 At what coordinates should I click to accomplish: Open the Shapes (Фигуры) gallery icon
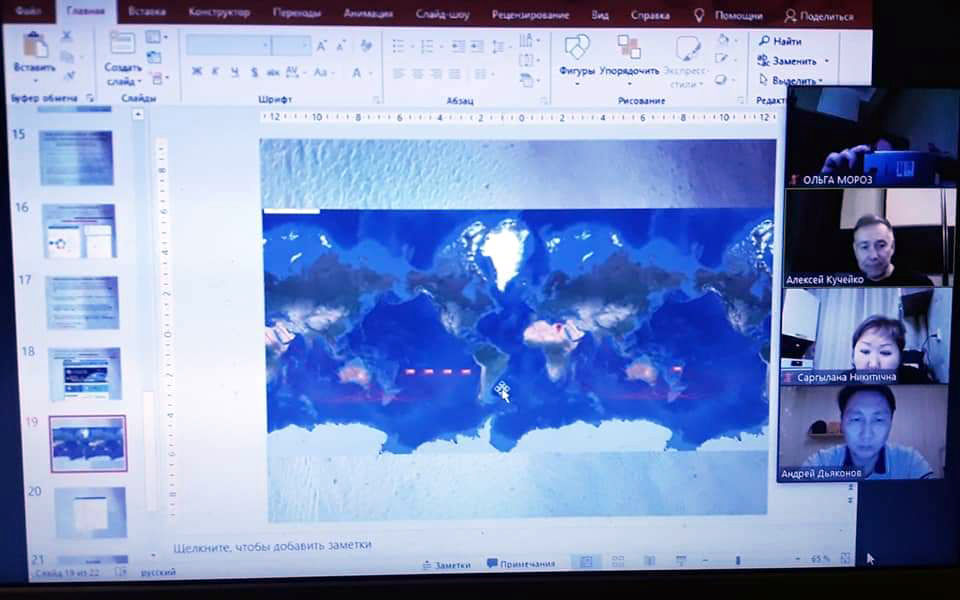(577, 47)
